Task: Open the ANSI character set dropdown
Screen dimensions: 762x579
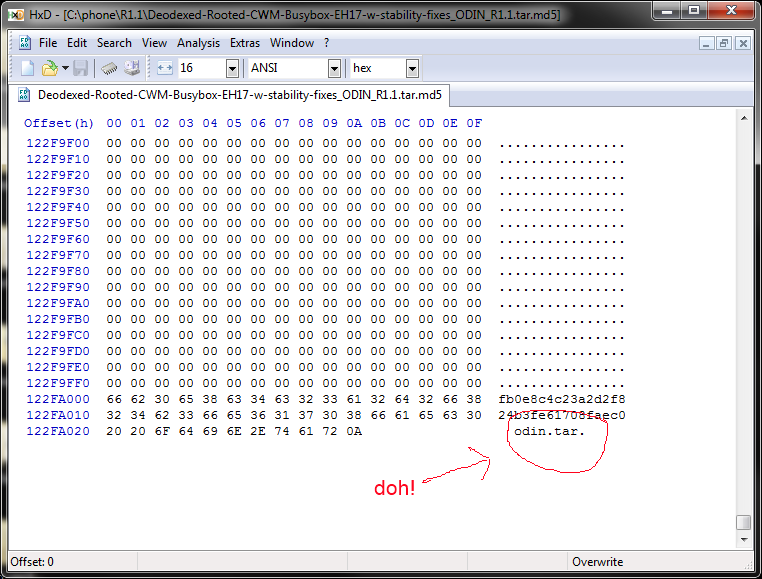Action: (x=334, y=68)
